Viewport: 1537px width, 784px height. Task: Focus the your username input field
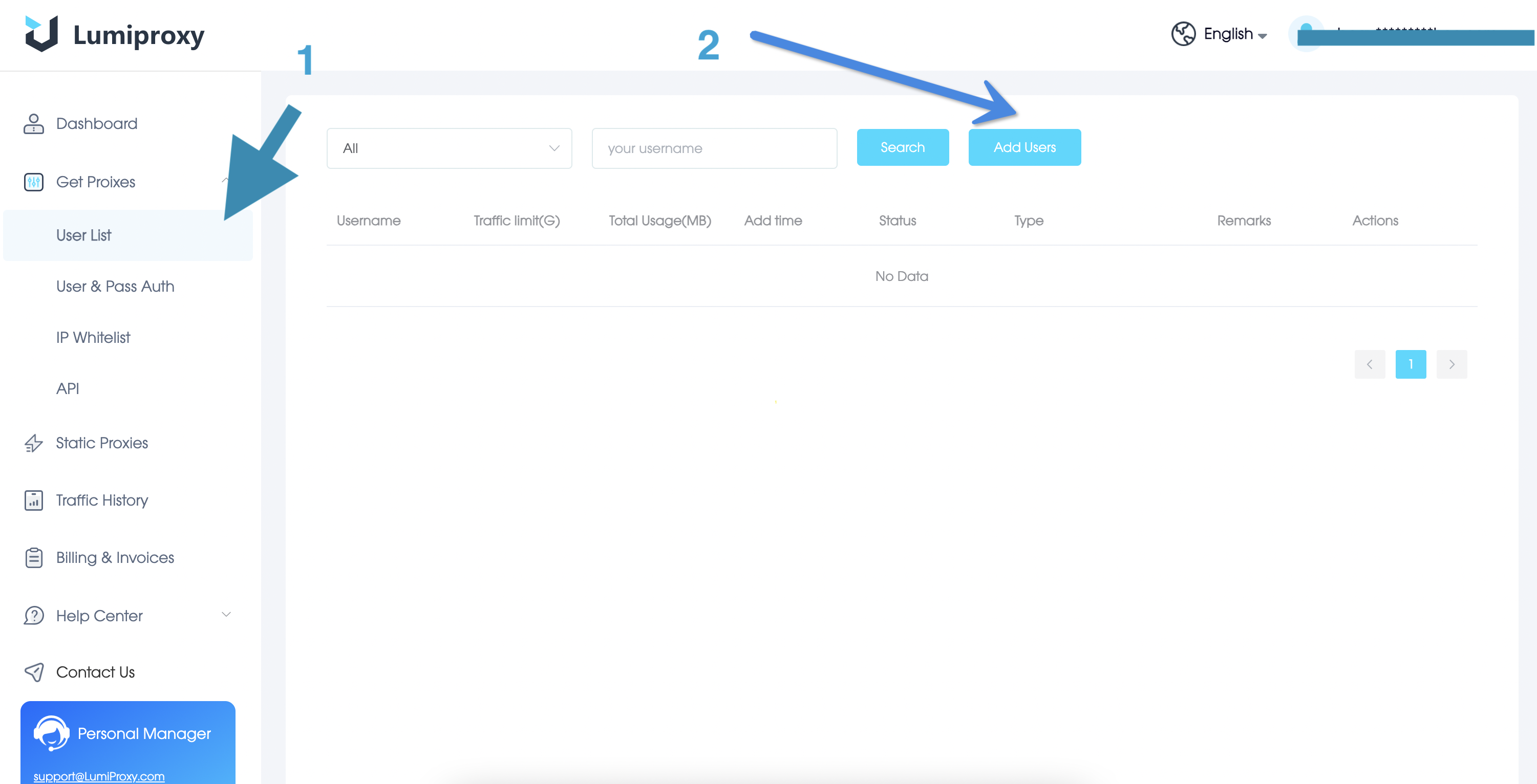point(714,148)
